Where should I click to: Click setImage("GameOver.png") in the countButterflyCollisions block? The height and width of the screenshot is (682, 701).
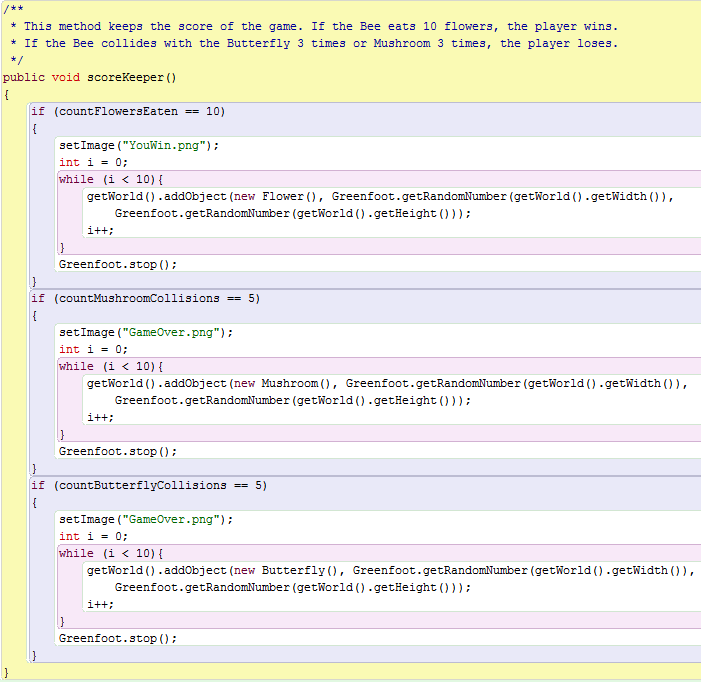click(146, 519)
